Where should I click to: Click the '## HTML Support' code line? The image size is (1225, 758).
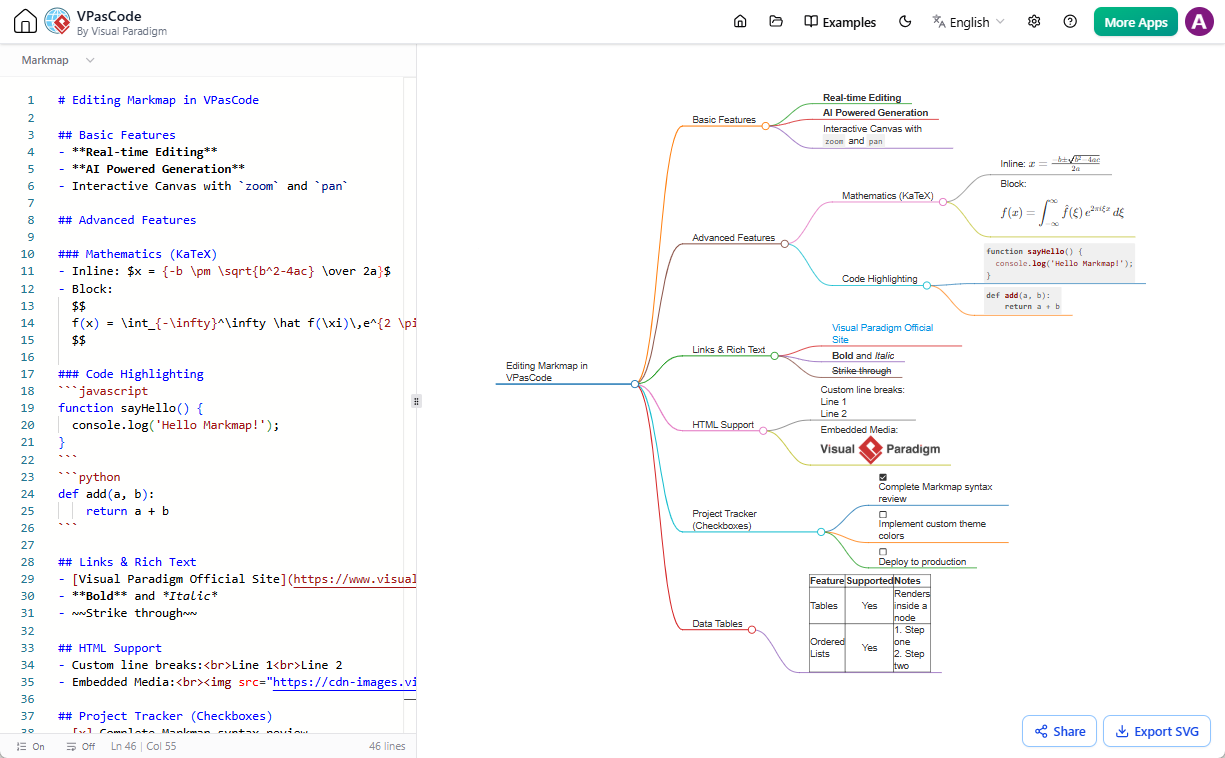pos(110,648)
